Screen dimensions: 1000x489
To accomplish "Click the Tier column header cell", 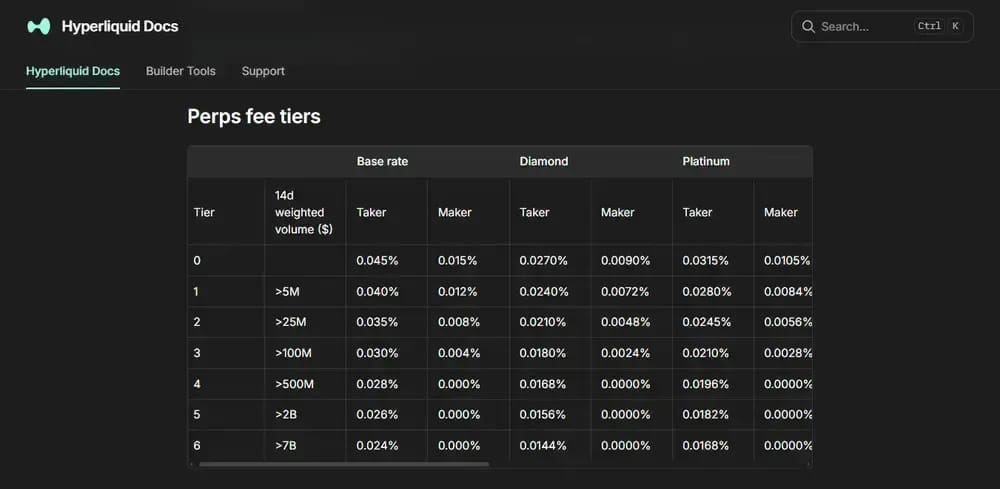I will click(226, 212).
